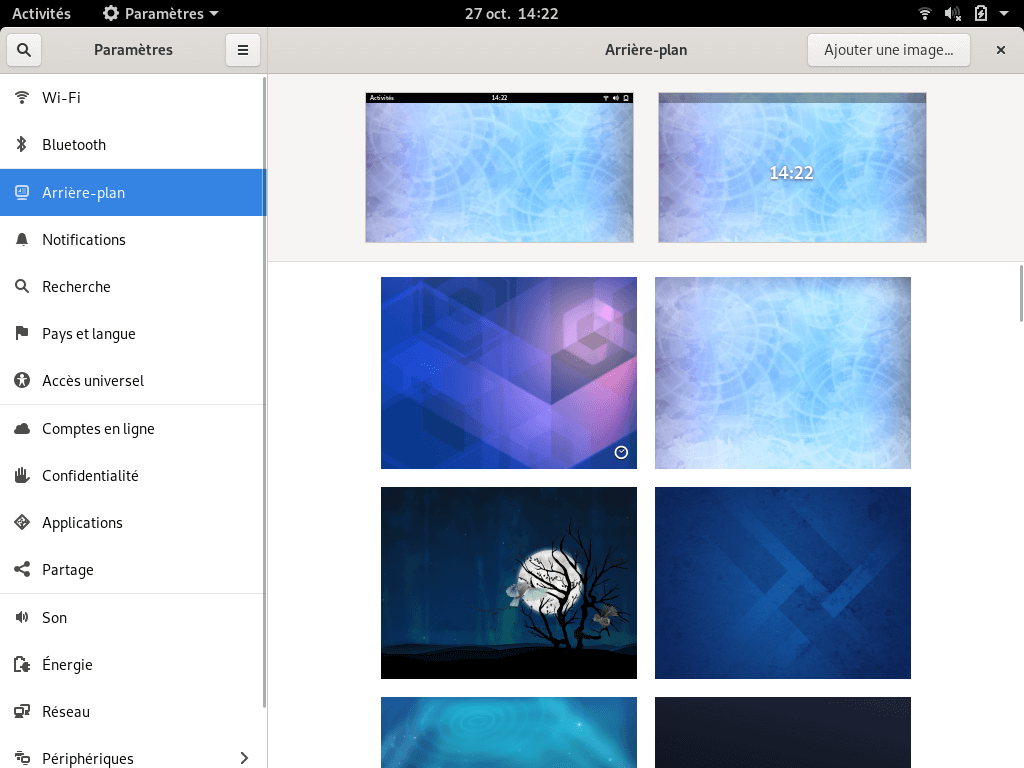1024x768 pixels.
Task: Click the top bar battery charging icon
Action: [981, 13]
